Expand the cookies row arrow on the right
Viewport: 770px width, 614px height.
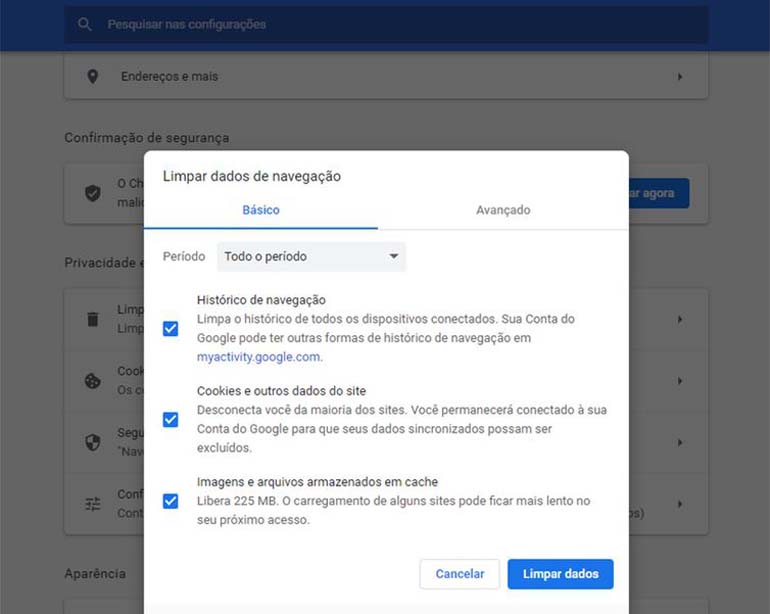680,381
